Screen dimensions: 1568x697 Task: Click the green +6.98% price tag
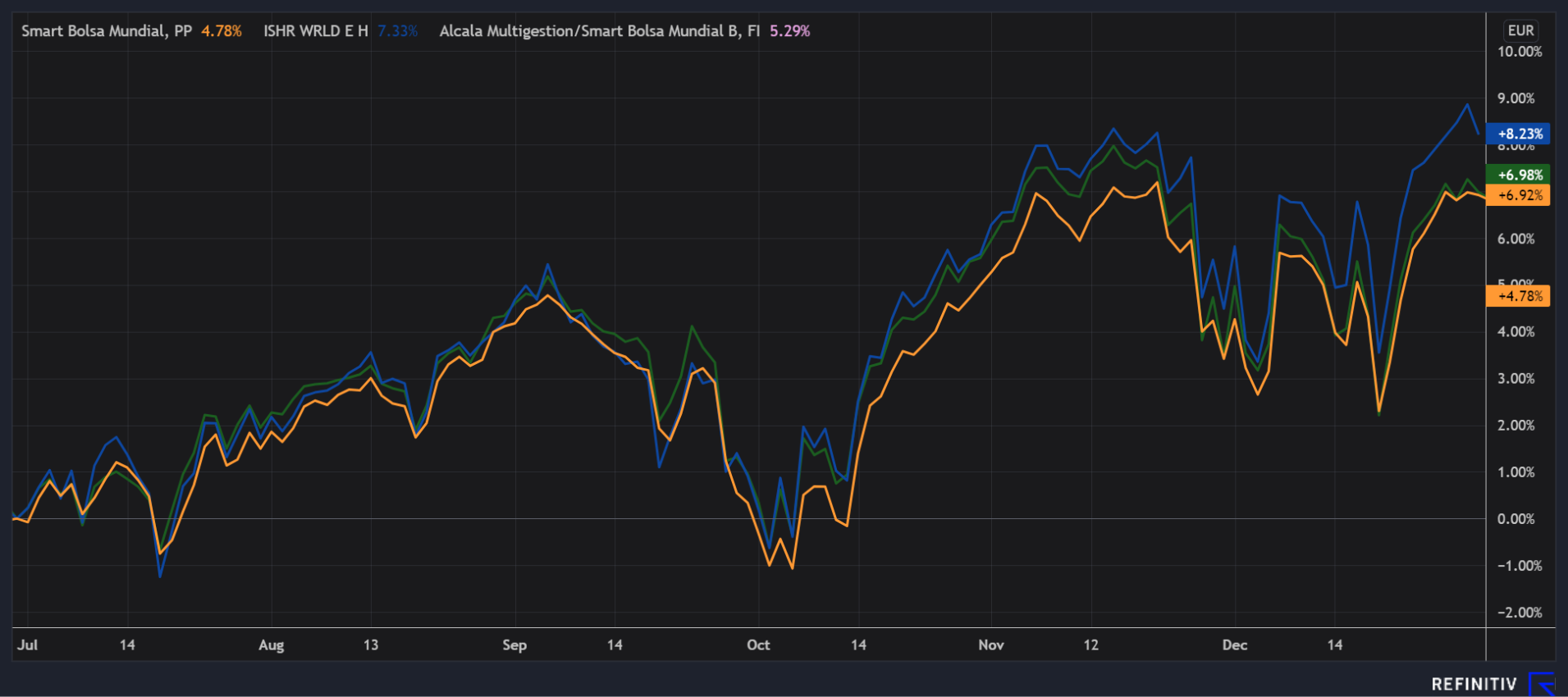click(x=1518, y=175)
